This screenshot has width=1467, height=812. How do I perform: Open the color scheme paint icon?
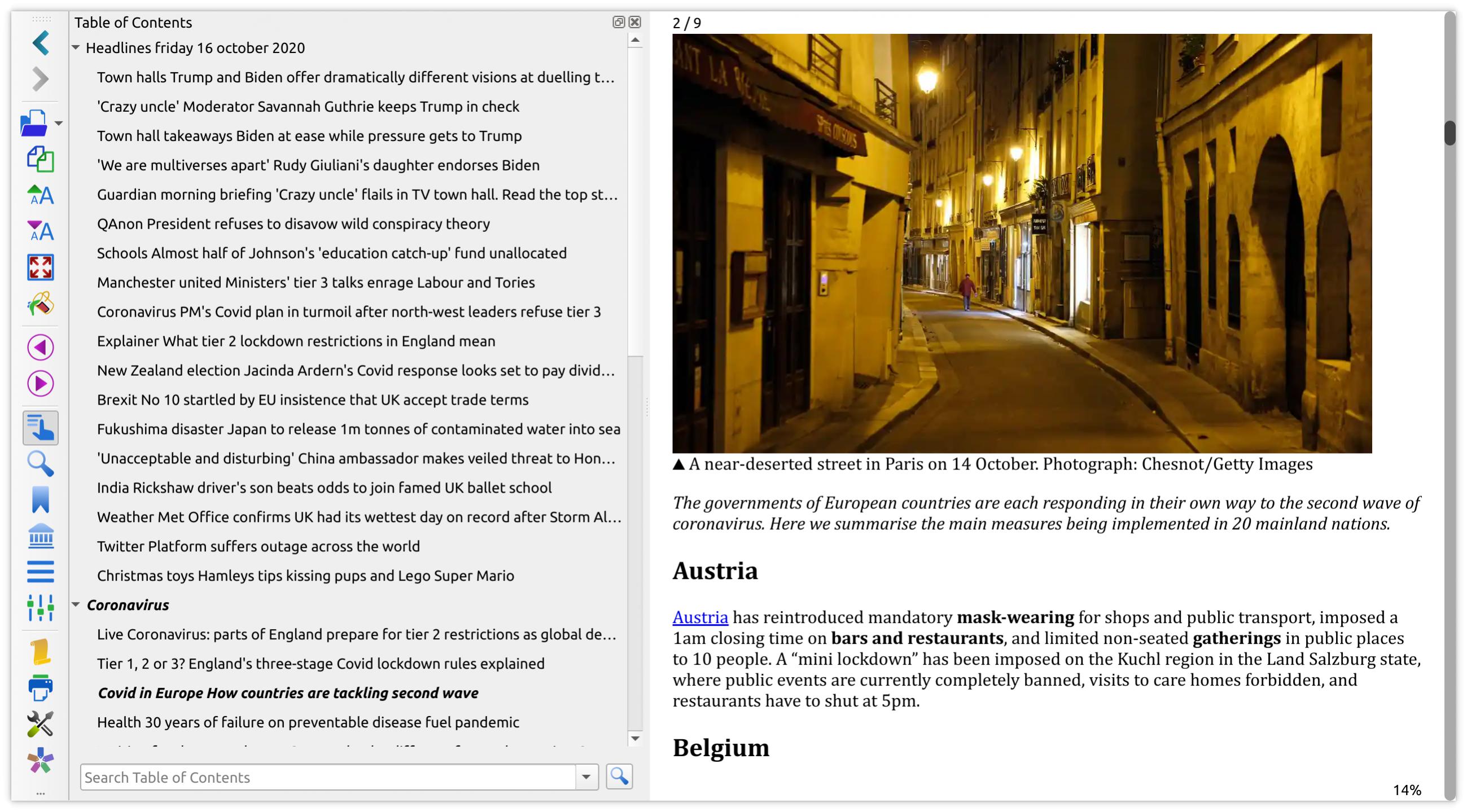click(41, 304)
